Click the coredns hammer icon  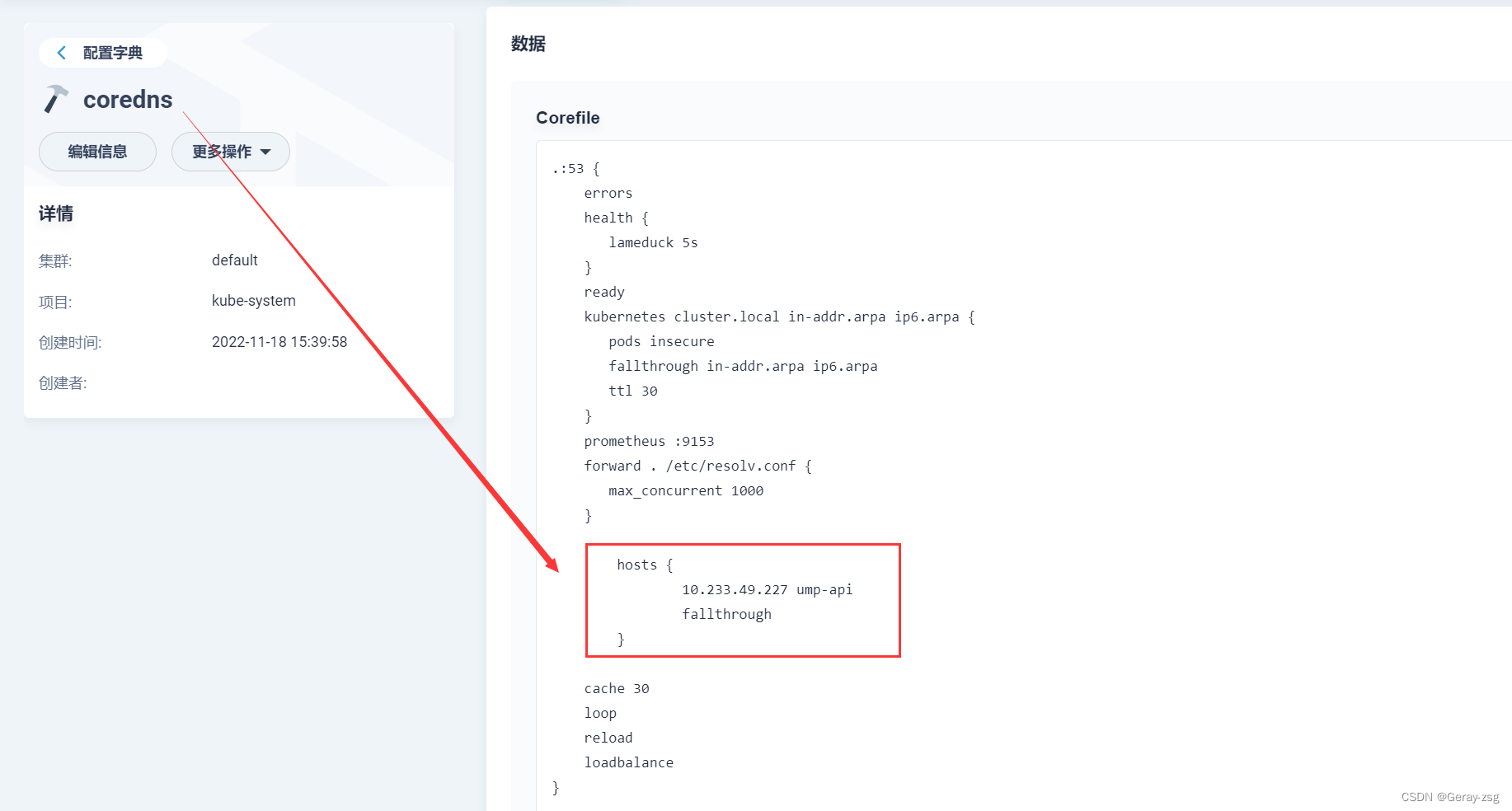coord(56,99)
